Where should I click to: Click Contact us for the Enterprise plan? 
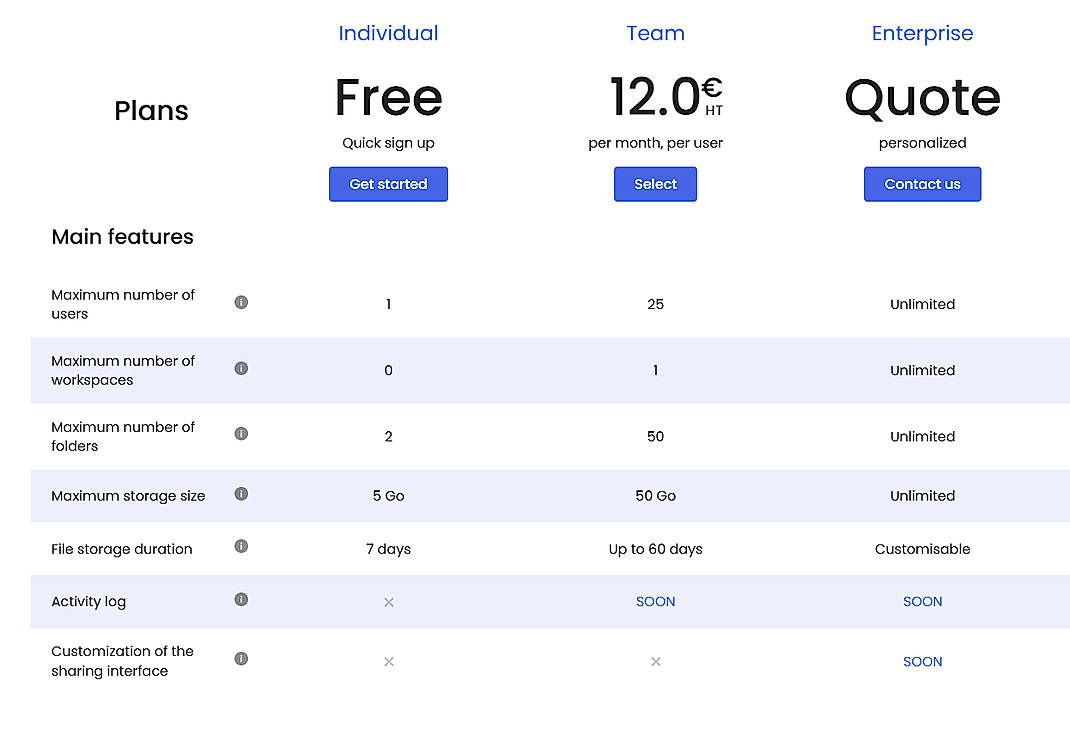pyautogui.click(x=922, y=184)
